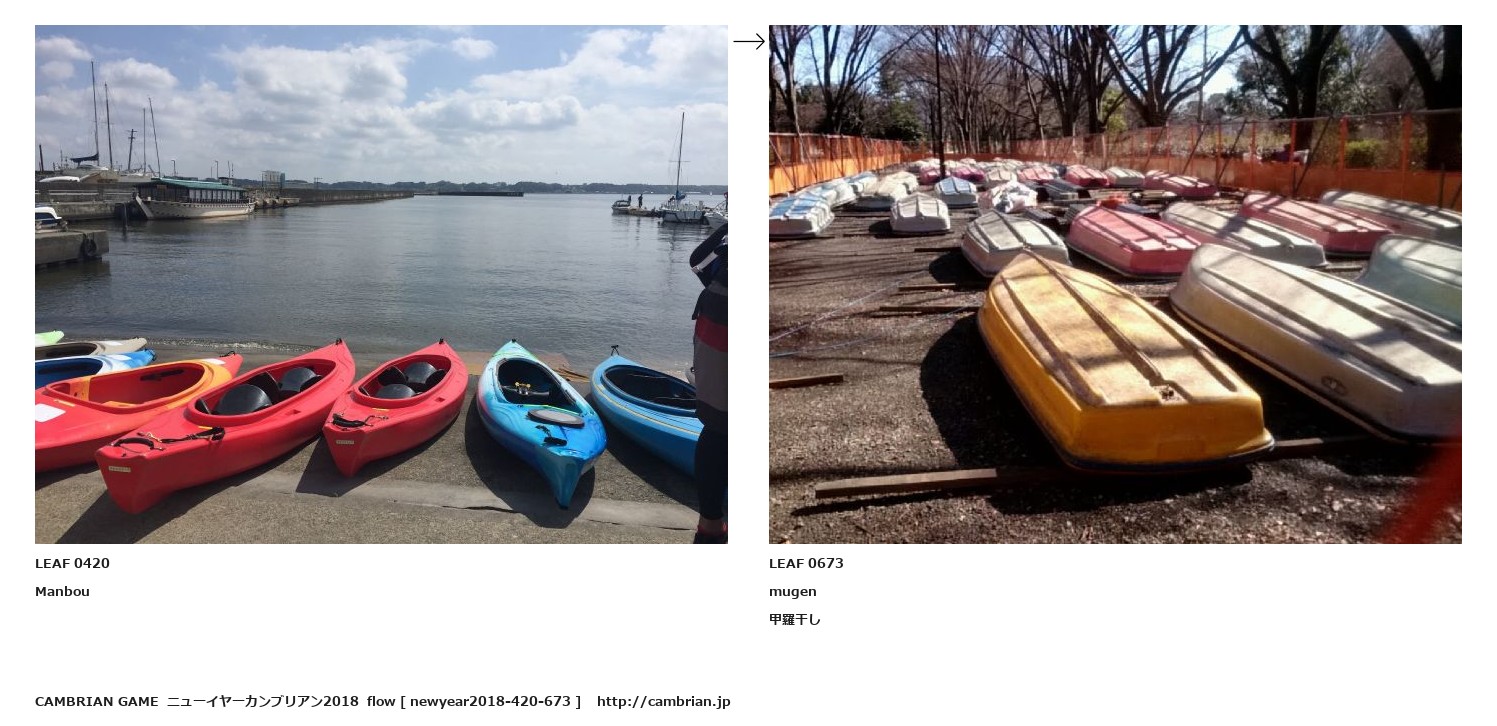
Task: Click the pink overturned boat in the right photo
Action: tap(1132, 241)
